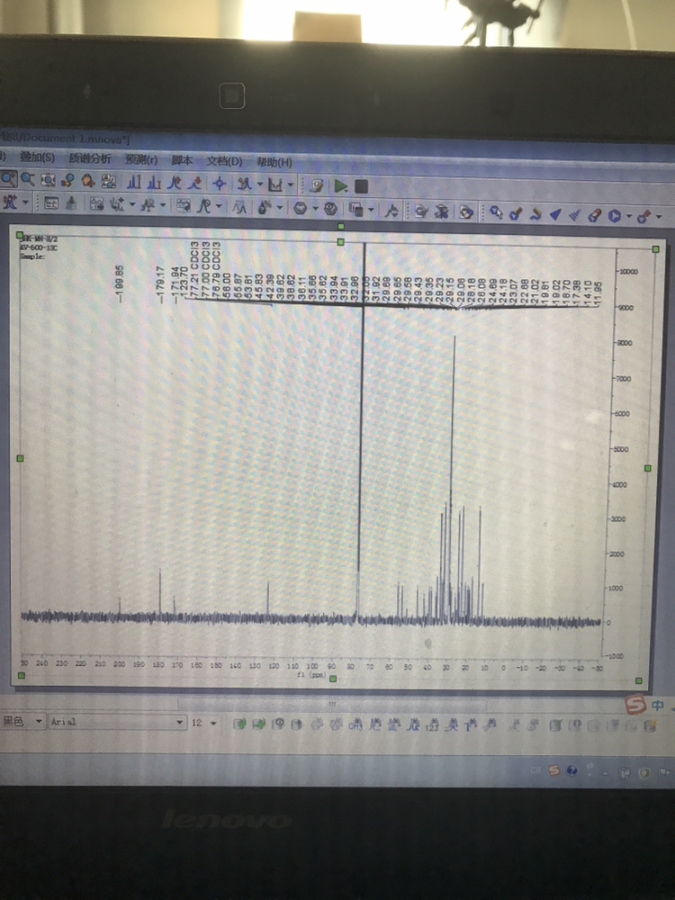Click first green icon in bottom toolbar

pyautogui.click(x=240, y=724)
